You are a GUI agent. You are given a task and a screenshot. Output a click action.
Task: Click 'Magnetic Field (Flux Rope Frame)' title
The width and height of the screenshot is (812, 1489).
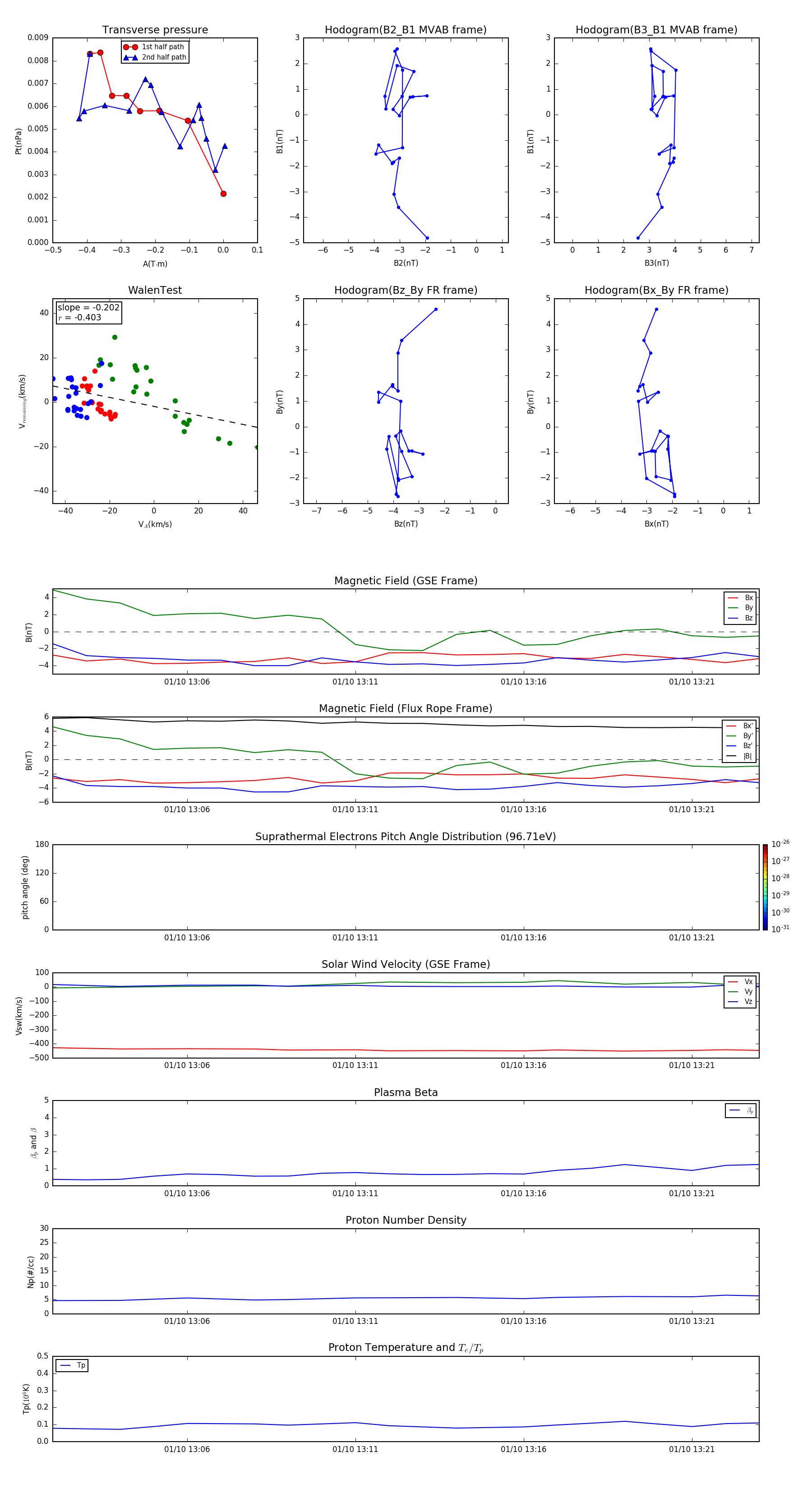[x=406, y=709]
